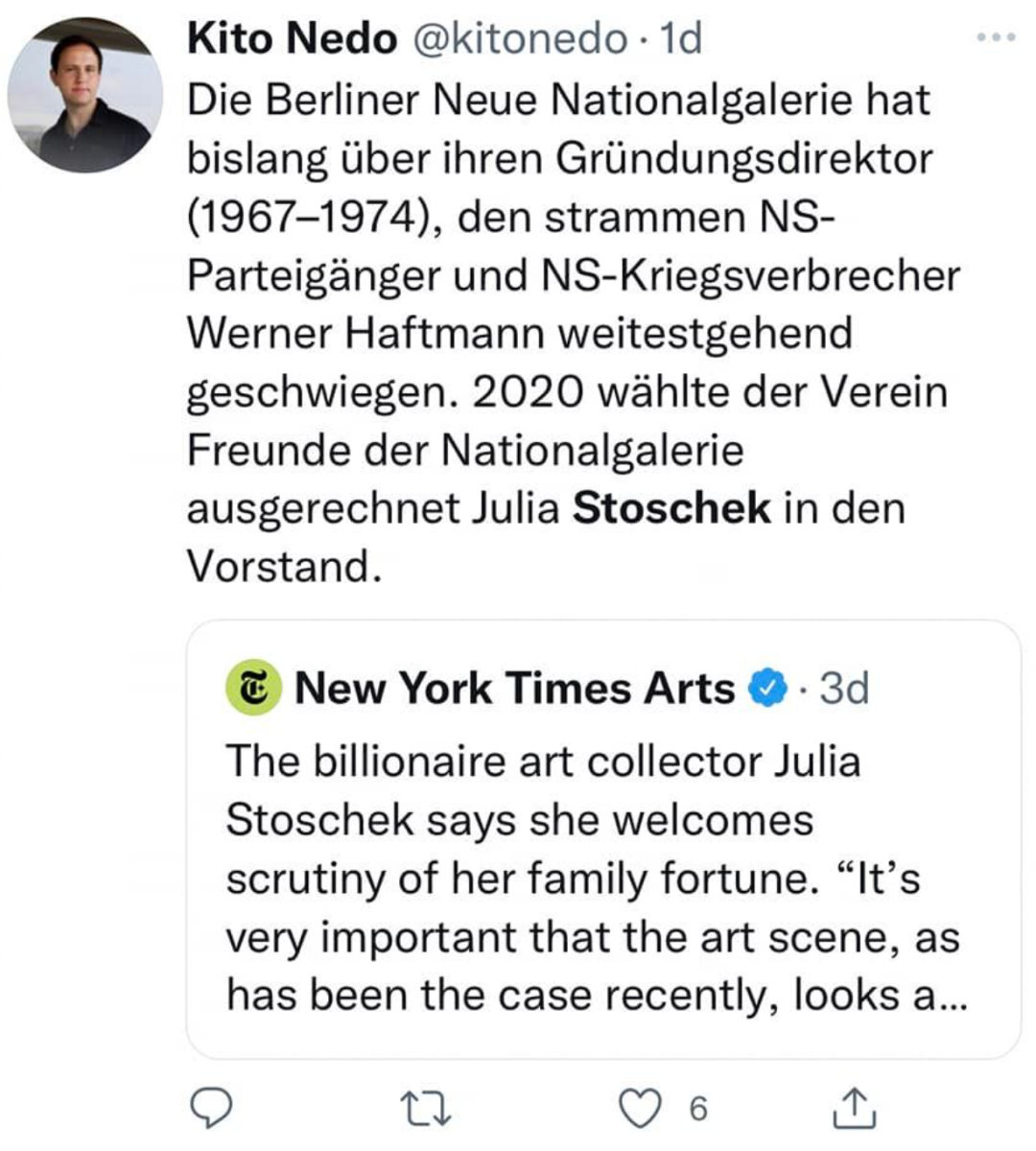
Task: Select the bolded word "Stoschek" in the tweet
Action: click(671, 508)
